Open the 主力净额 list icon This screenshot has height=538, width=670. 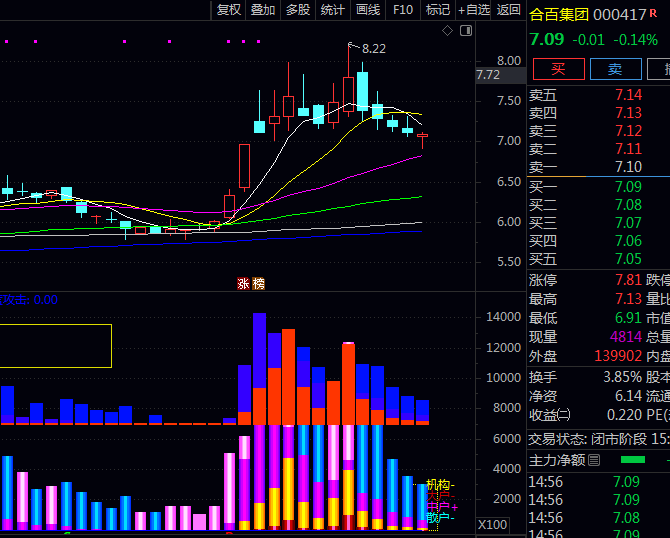pos(595,460)
